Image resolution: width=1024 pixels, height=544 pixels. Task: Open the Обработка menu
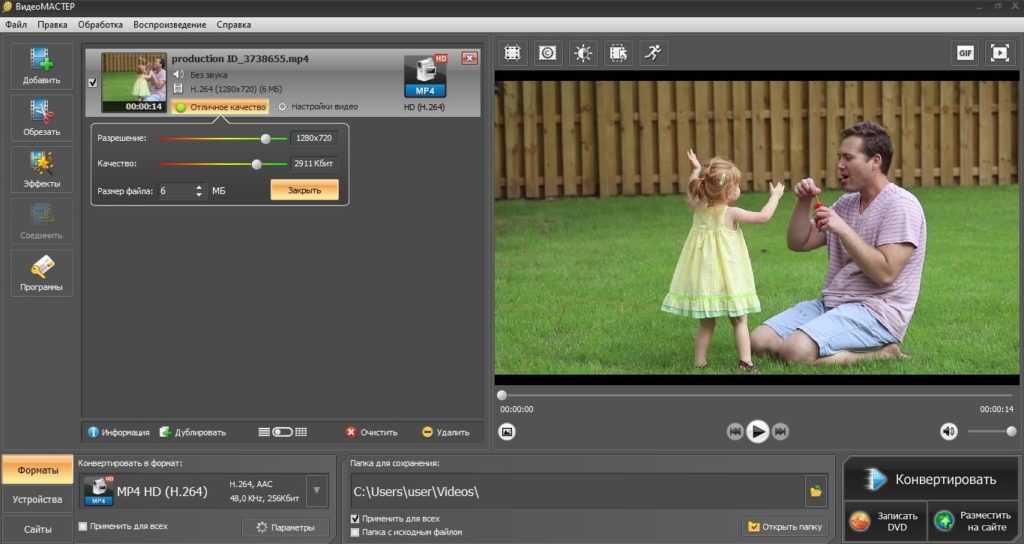tap(99, 24)
